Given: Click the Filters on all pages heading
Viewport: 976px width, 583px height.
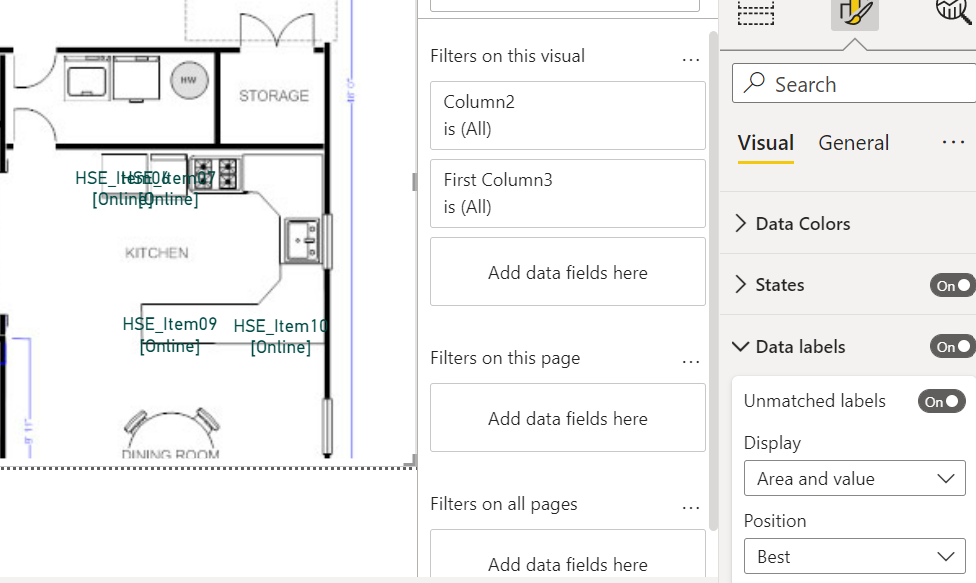Looking at the screenshot, I should 504,504.
